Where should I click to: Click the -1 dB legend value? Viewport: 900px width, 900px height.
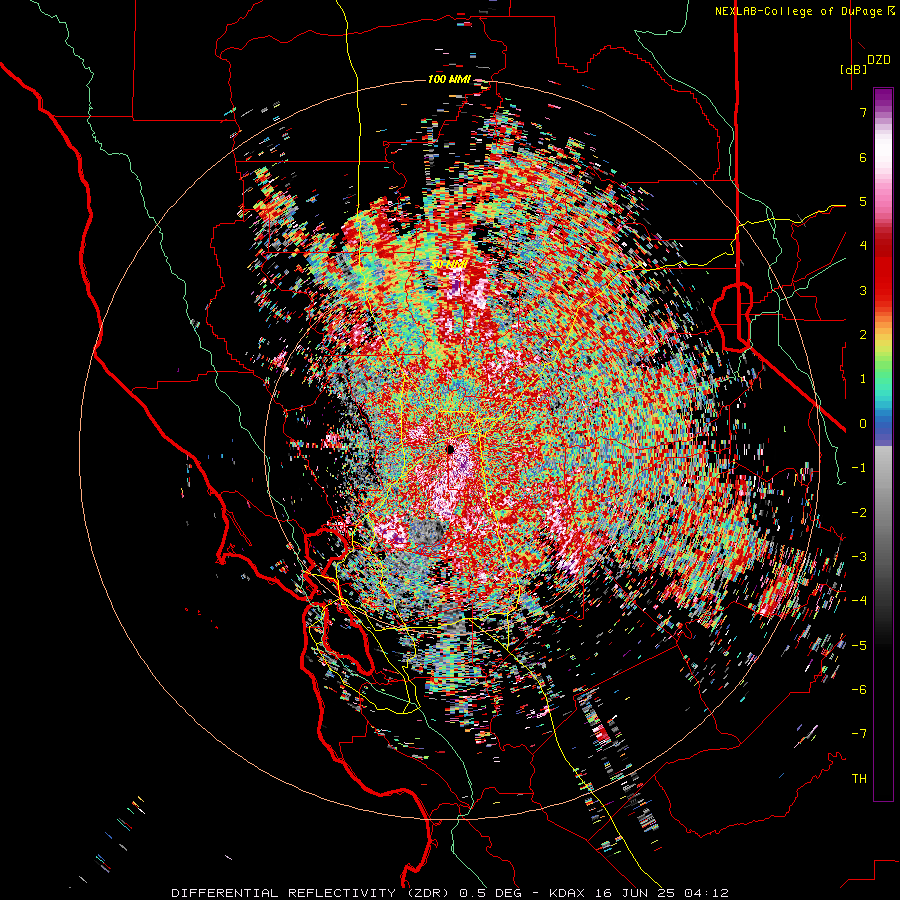click(859, 468)
